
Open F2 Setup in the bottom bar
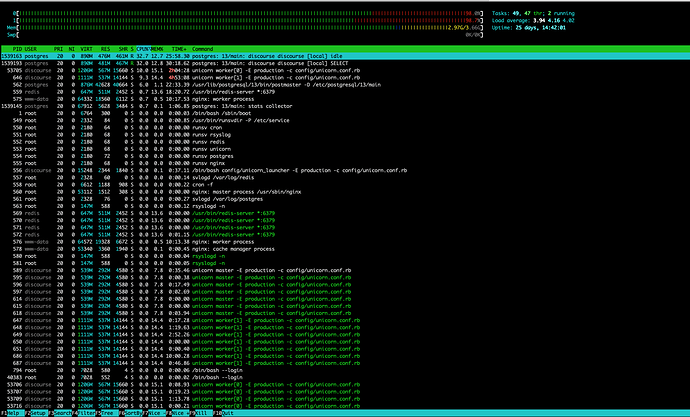pos(36,413)
